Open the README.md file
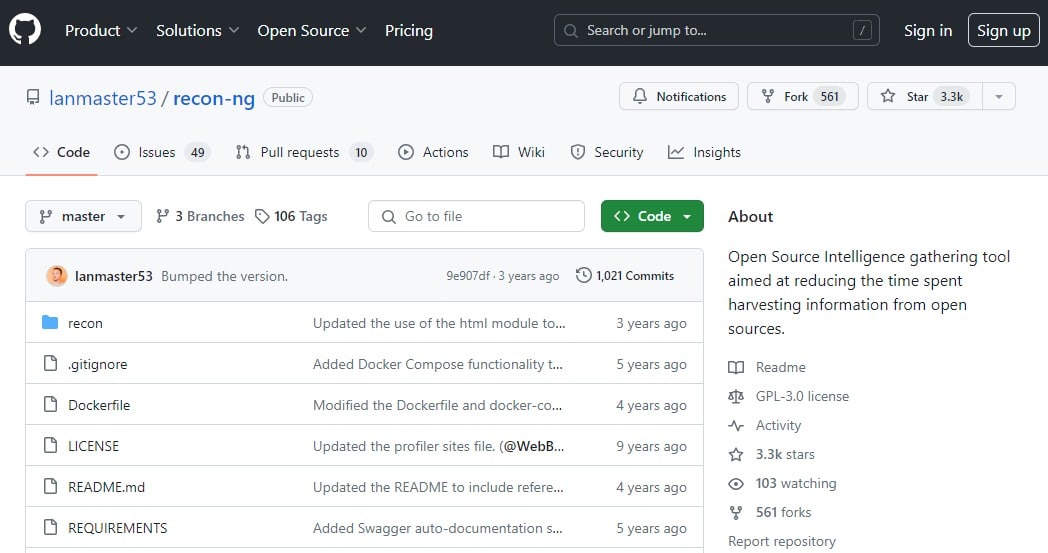 [106, 487]
